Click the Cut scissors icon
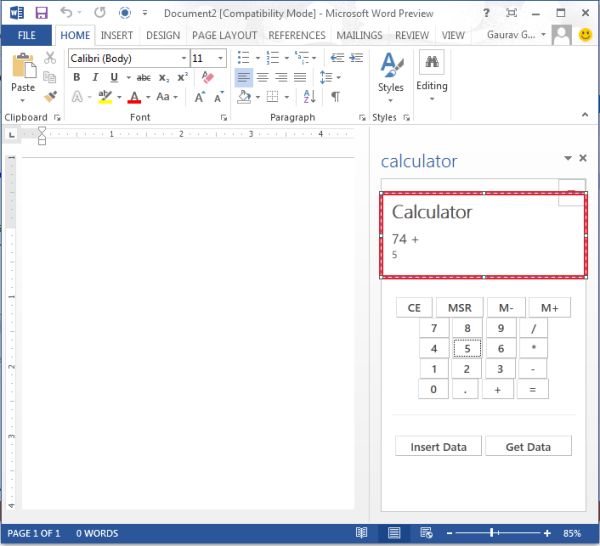 coord(50,58)
